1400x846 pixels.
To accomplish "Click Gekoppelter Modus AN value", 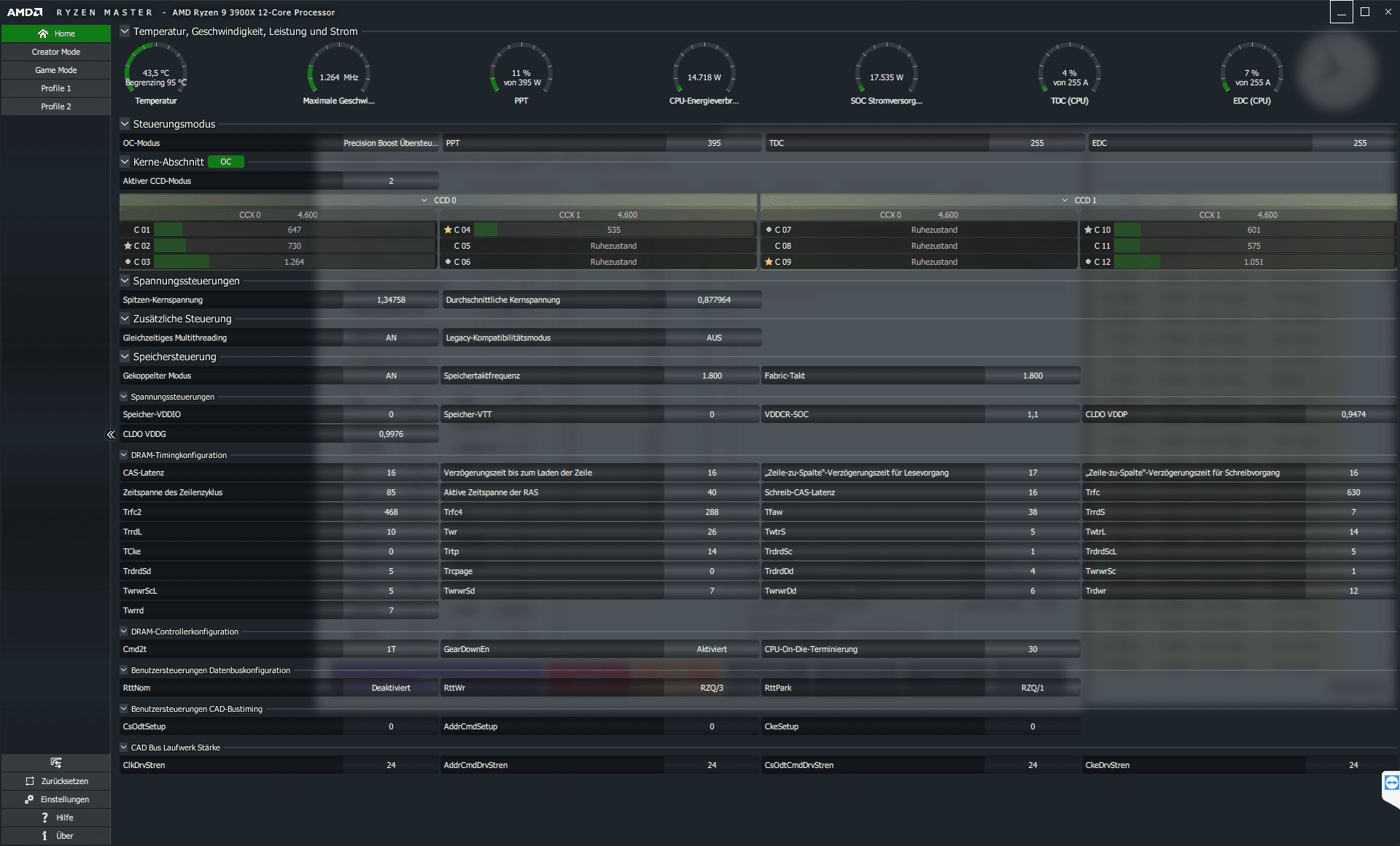I will [x=391, y=376].
